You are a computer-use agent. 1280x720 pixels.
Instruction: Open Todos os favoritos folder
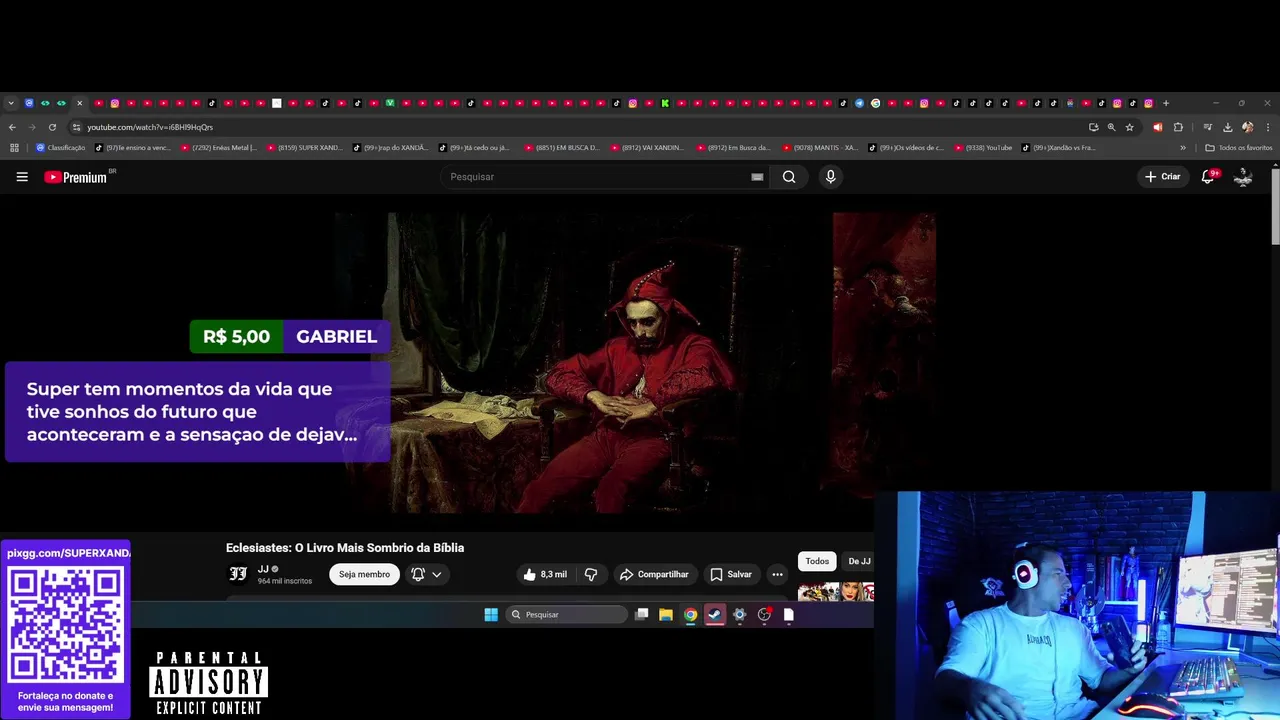click(x=1239, y=148)
